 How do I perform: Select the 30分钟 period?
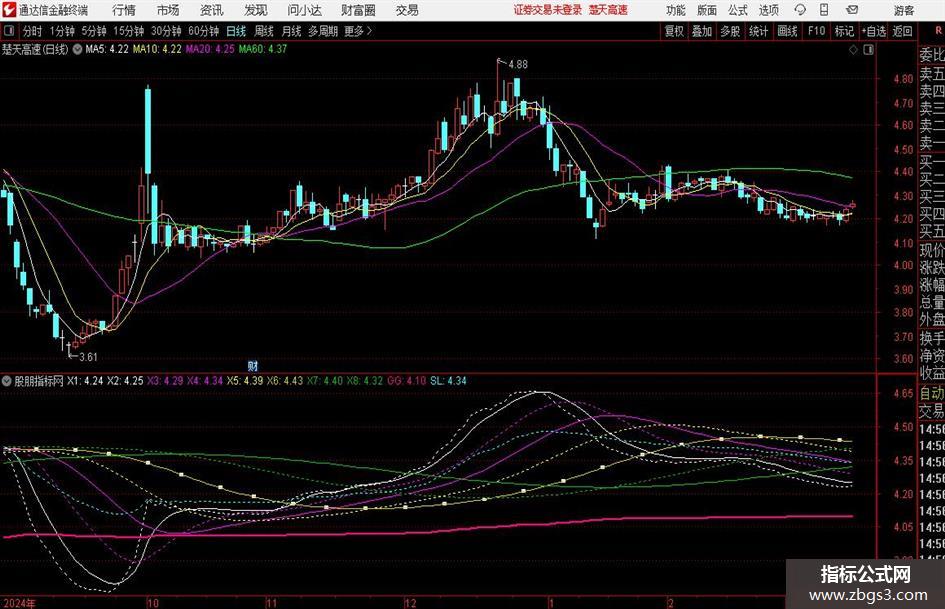(166, 31)
